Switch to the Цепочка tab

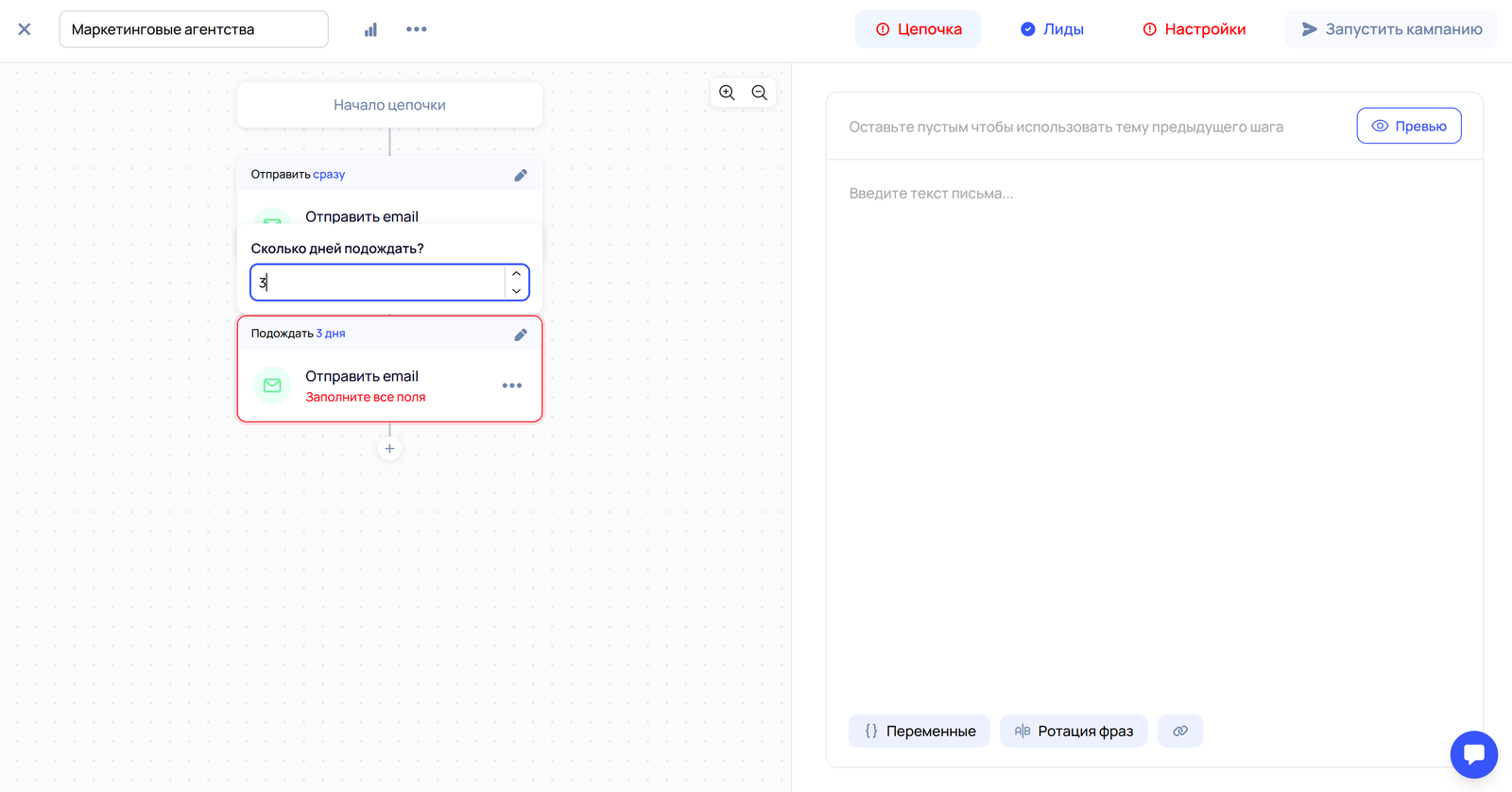[x=919, y=29]
